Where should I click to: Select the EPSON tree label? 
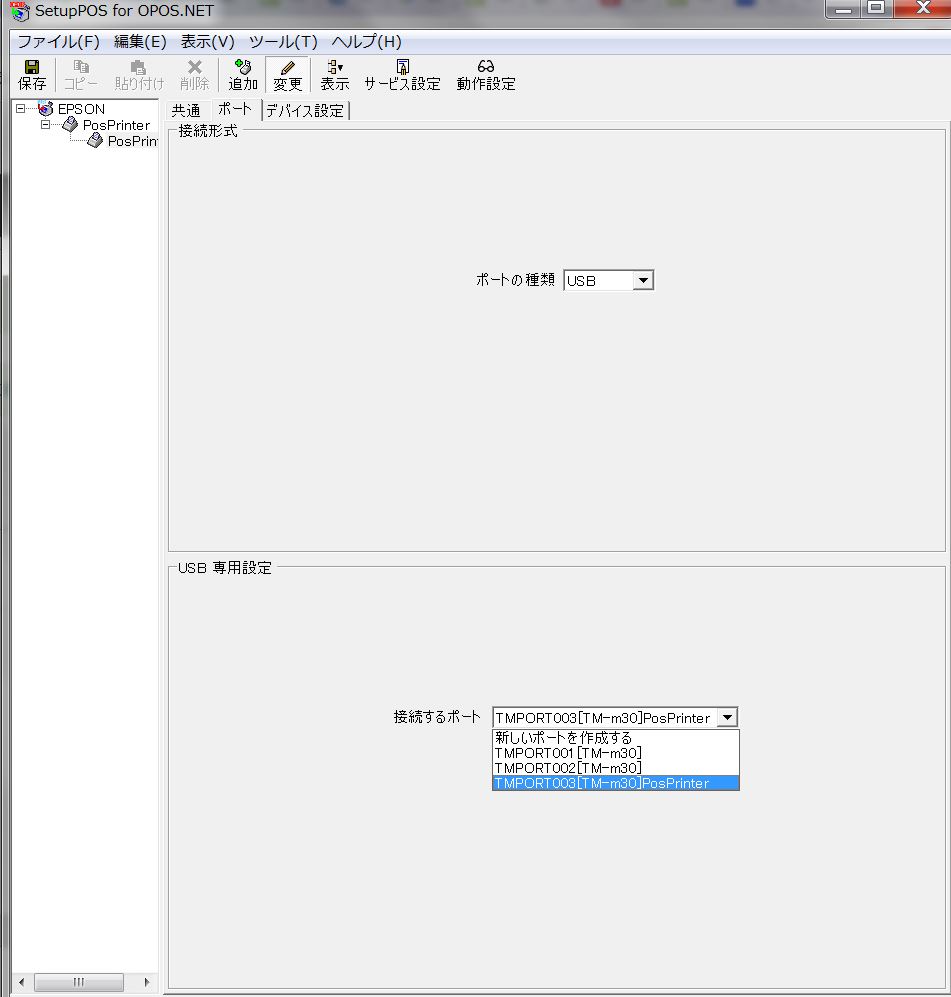point(81,109)
